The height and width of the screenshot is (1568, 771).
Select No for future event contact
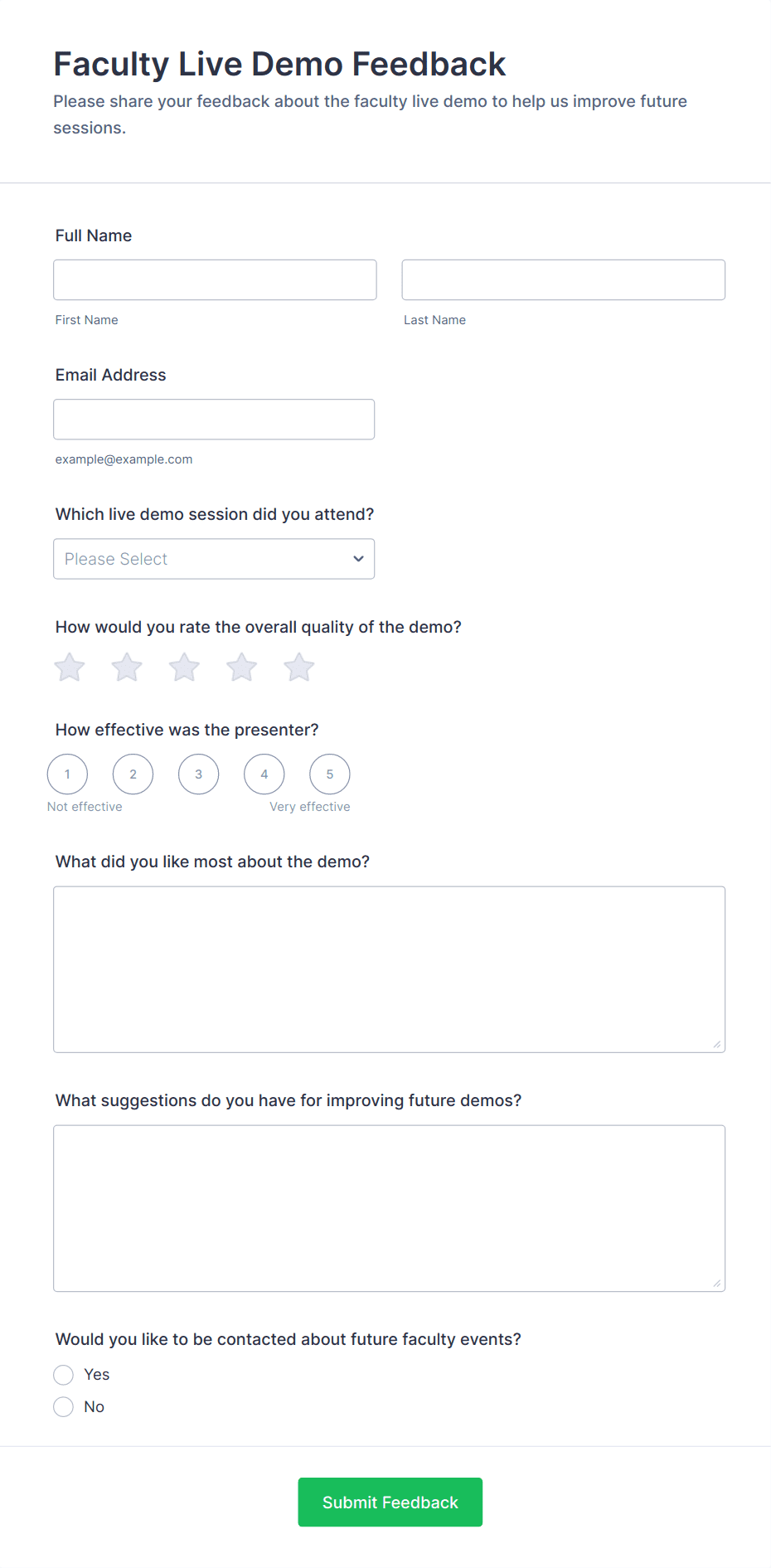click(x=64, y=1407)
